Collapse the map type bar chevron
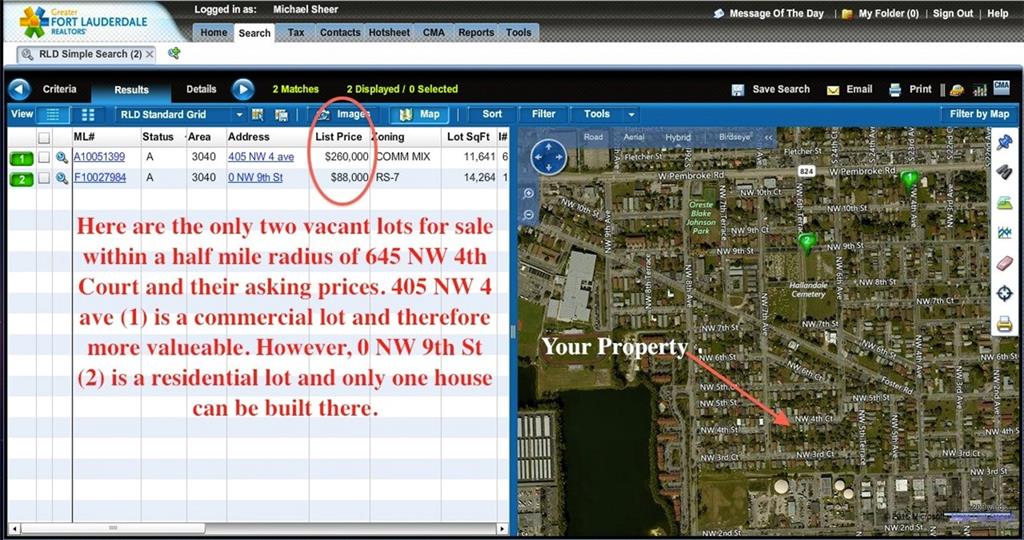Viewport: 1024px width, 540px height. click(768, 137)
